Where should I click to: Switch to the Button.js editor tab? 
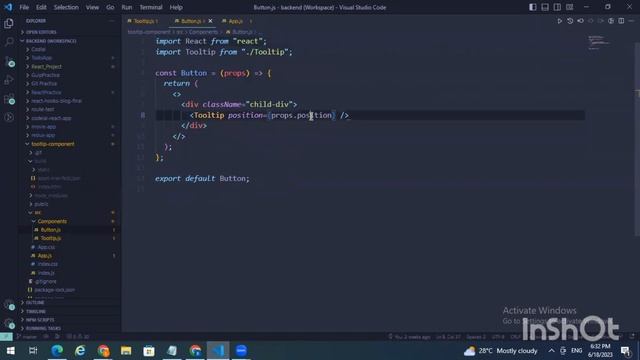pyautogui.click(x=191, y=21)
